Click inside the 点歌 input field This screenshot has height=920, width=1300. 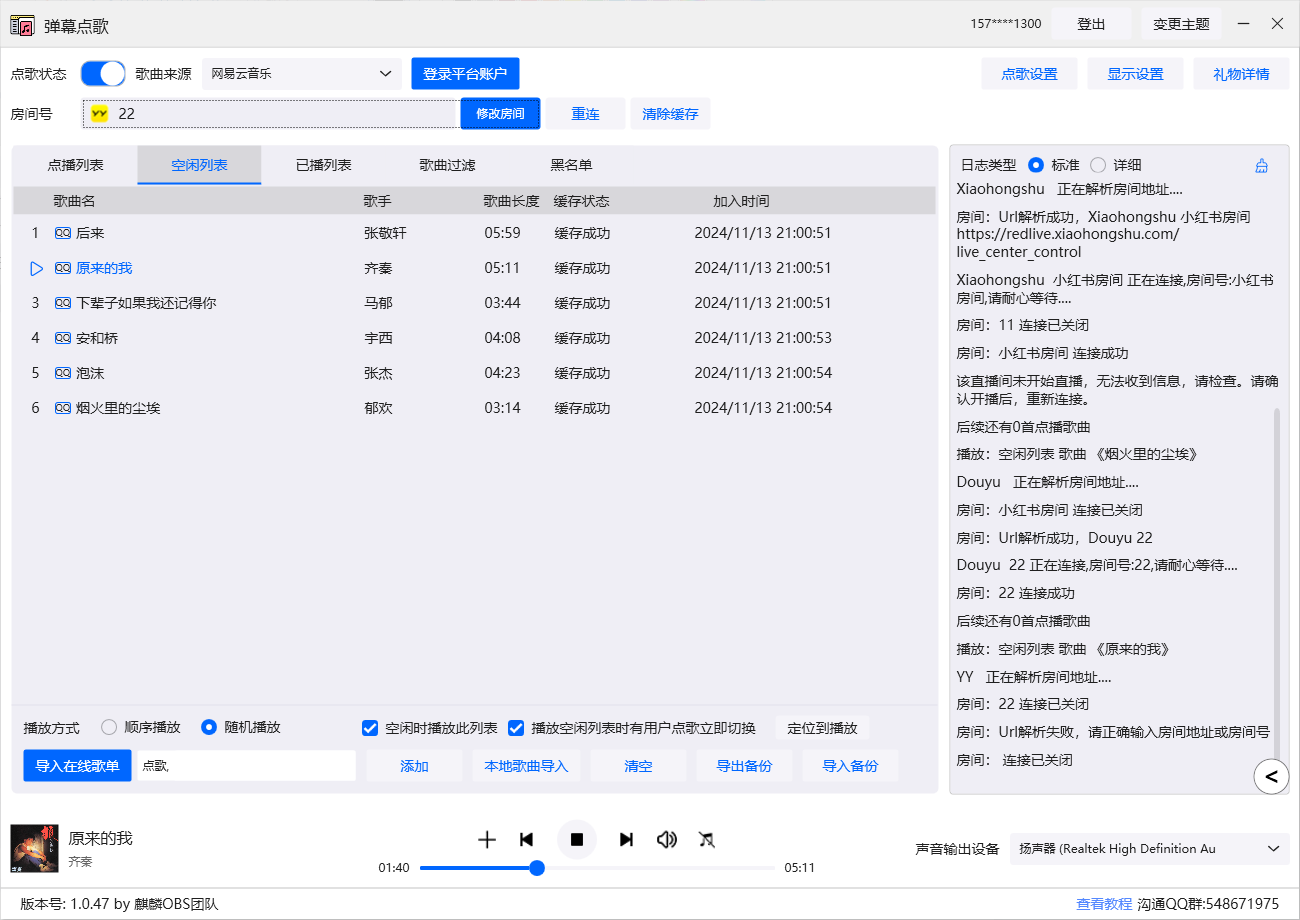(245, 765)
